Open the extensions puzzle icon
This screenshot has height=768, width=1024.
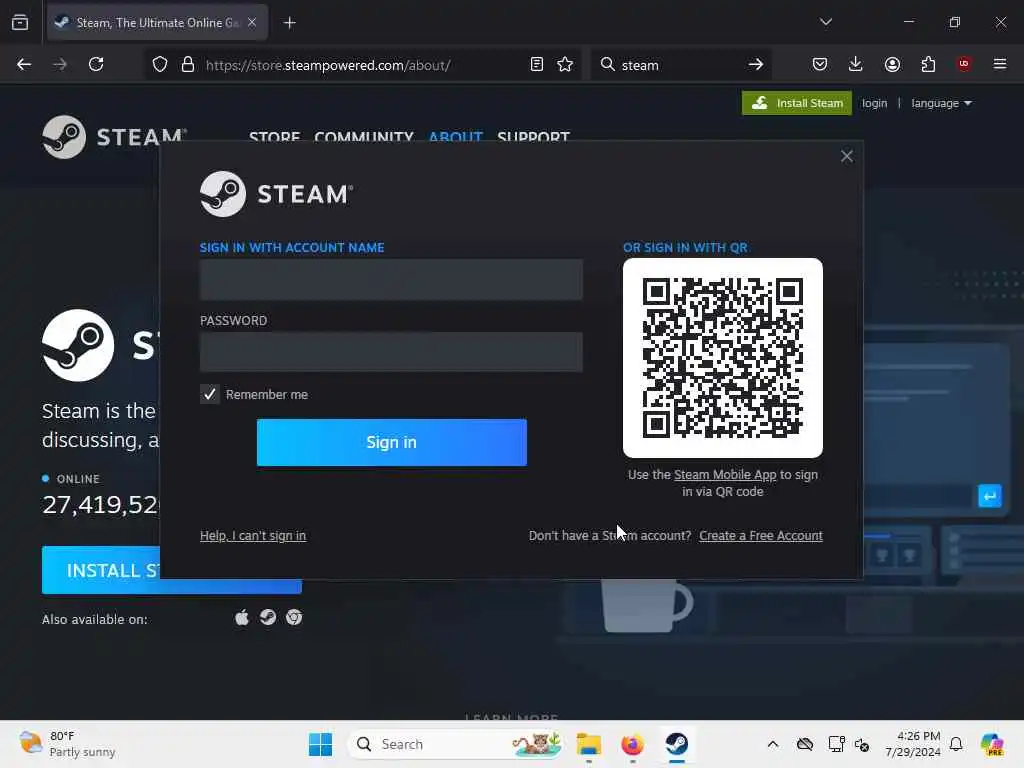point(928,64)
